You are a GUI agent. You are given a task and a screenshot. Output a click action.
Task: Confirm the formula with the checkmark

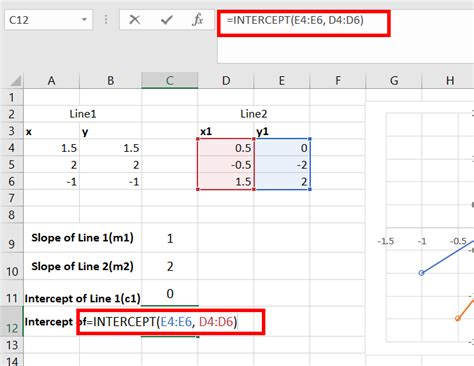point(166,20)
